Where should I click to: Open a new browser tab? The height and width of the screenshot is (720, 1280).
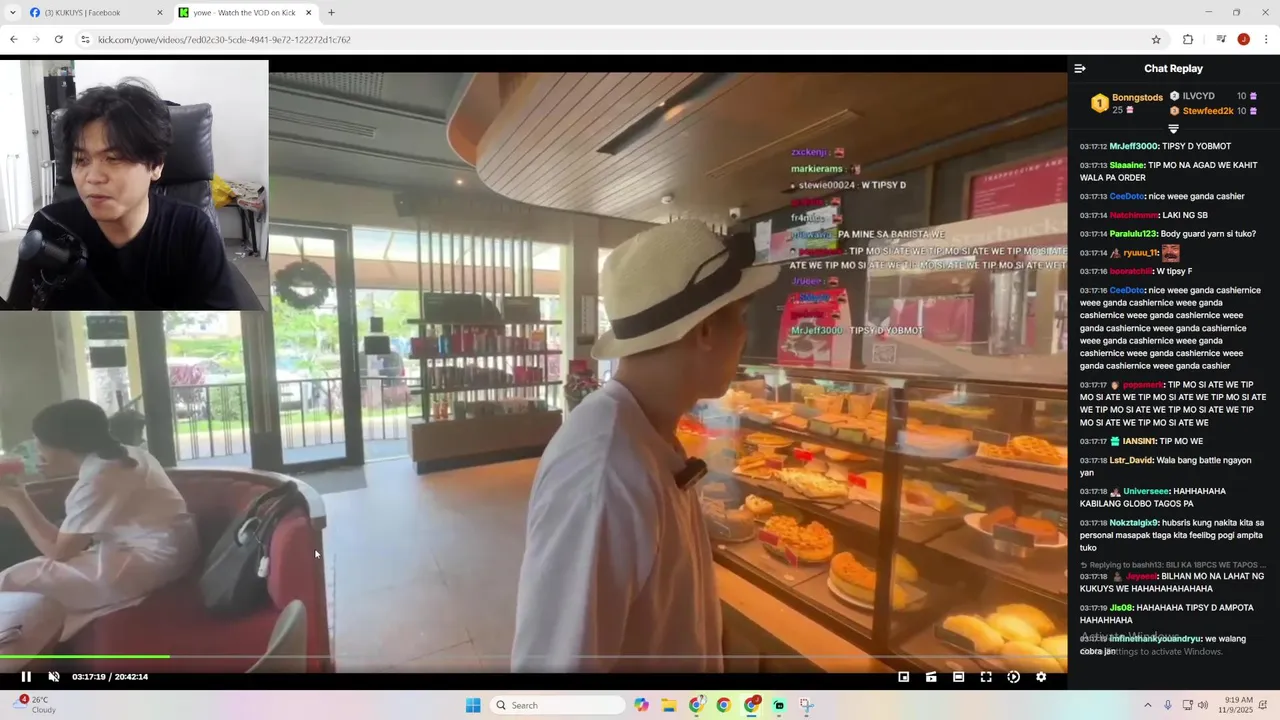tap(331, 13)
